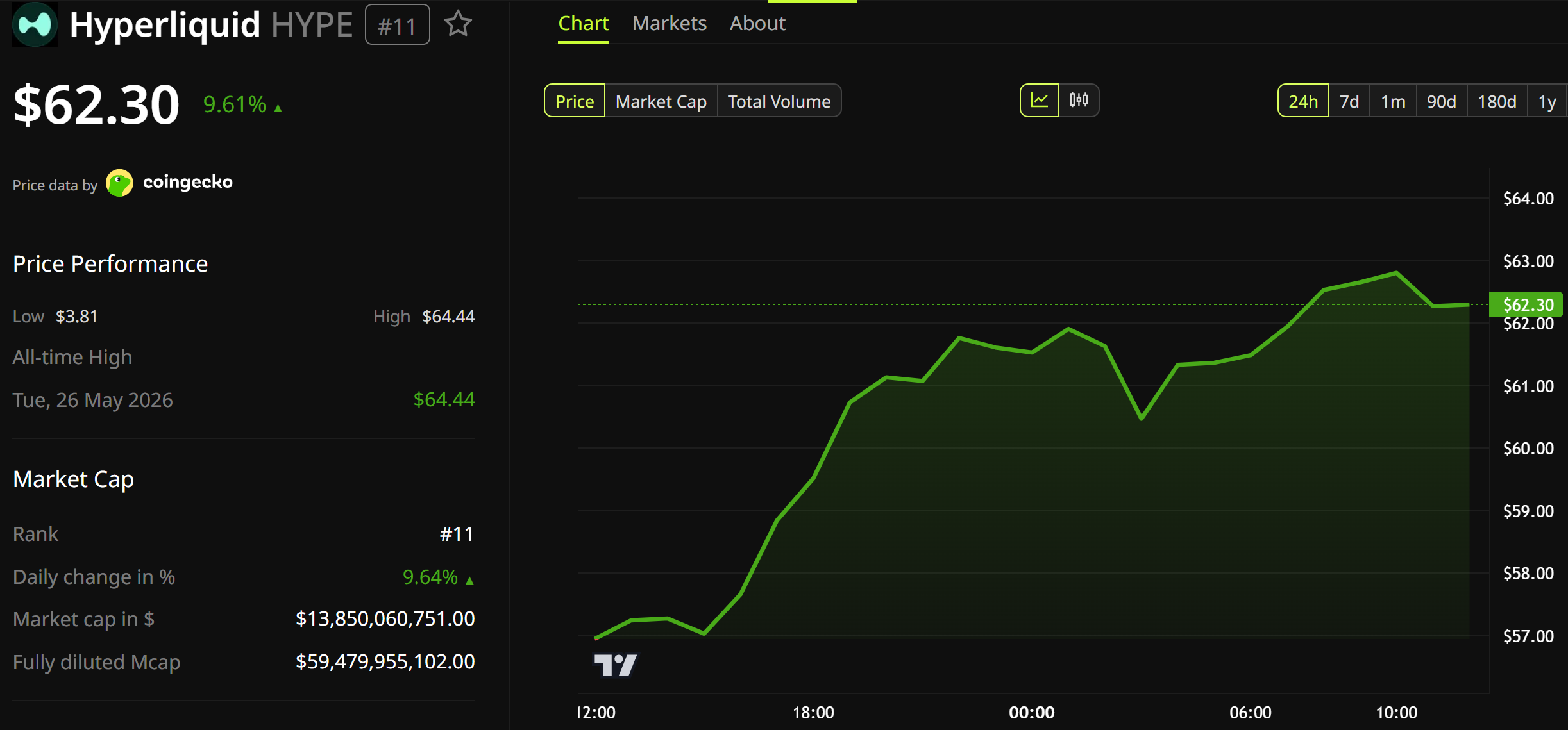Click the $59,479,955,102.00 fully diluted value

(385, 661)
